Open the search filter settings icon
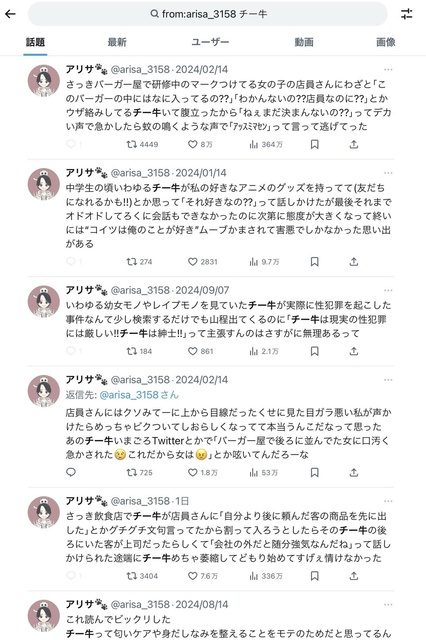This screenshot has width=426, height=640. click(406, 14)
